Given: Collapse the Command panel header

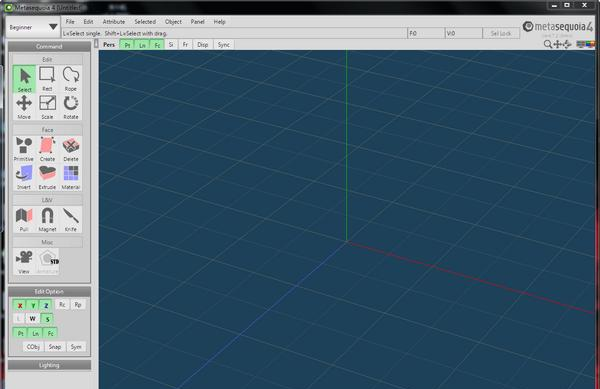Looking at the screenshot, I should 49,46.
